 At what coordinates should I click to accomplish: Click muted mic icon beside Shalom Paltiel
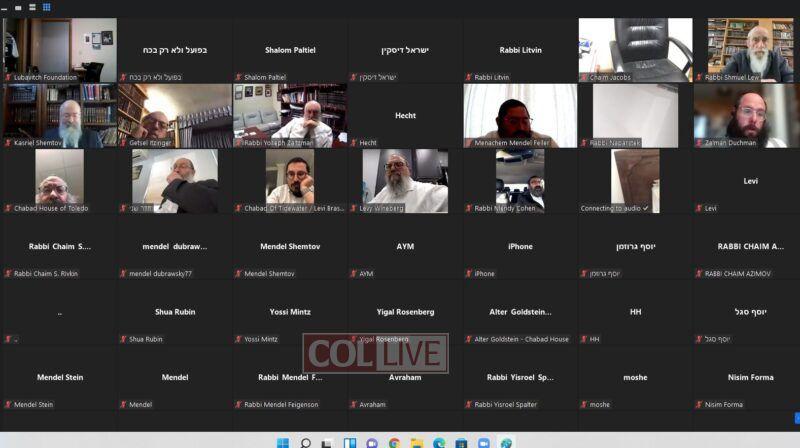[238, 77]
